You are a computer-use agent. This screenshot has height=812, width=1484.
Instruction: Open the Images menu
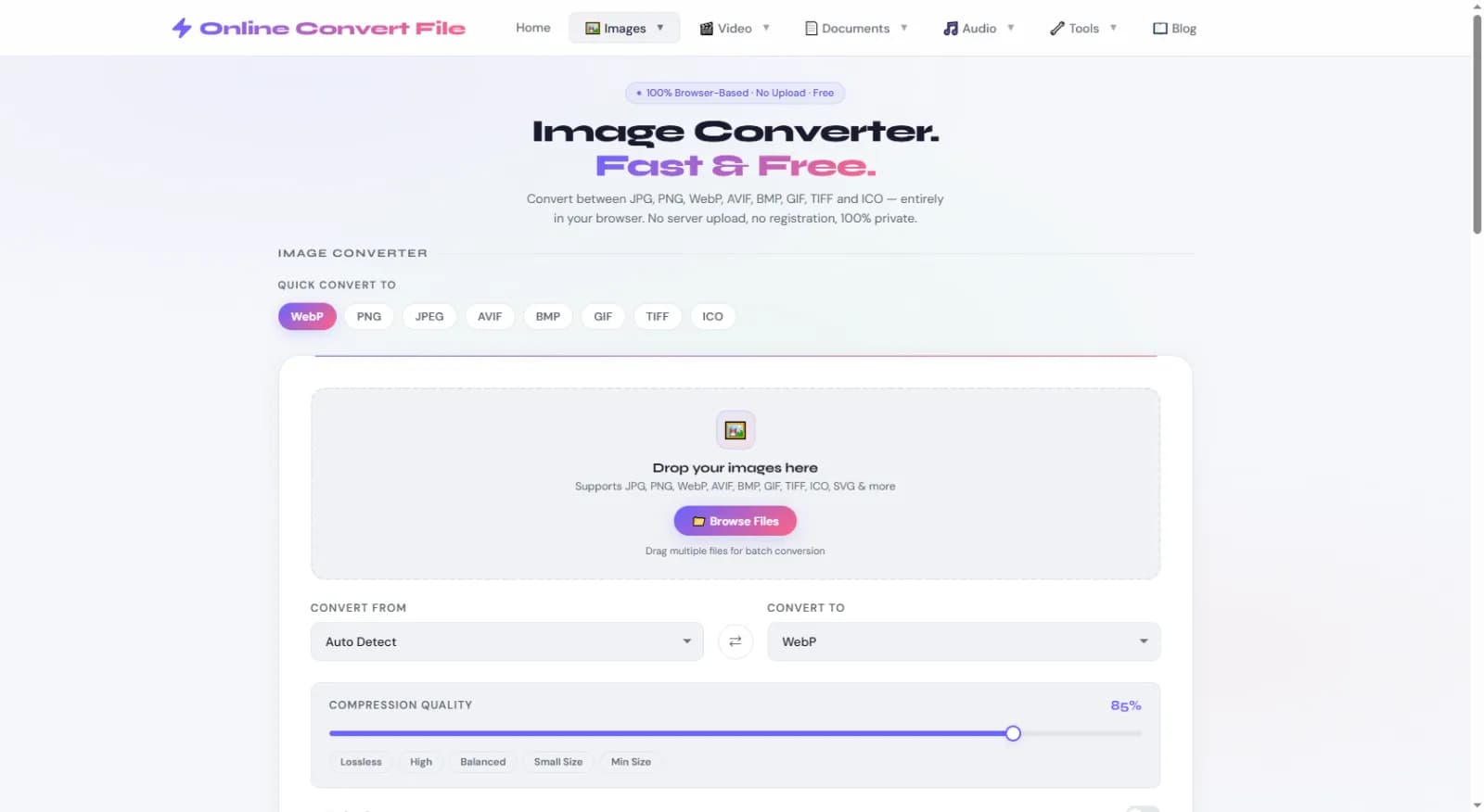click(x=624, y=28)
